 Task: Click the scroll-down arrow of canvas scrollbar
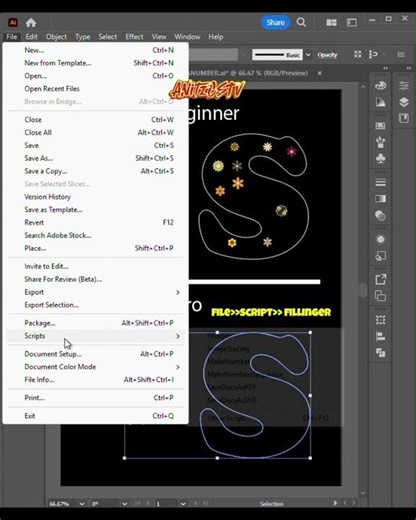pyautogui.click(x=363, y=493)
